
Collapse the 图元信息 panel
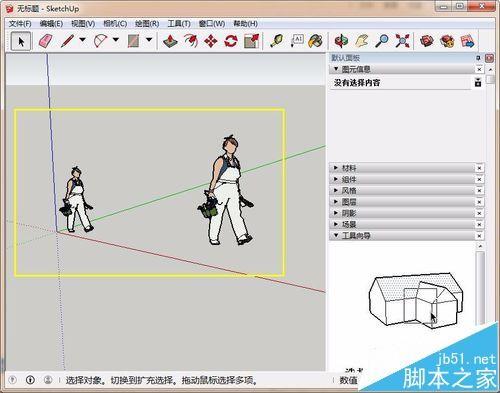click(336, 69)
